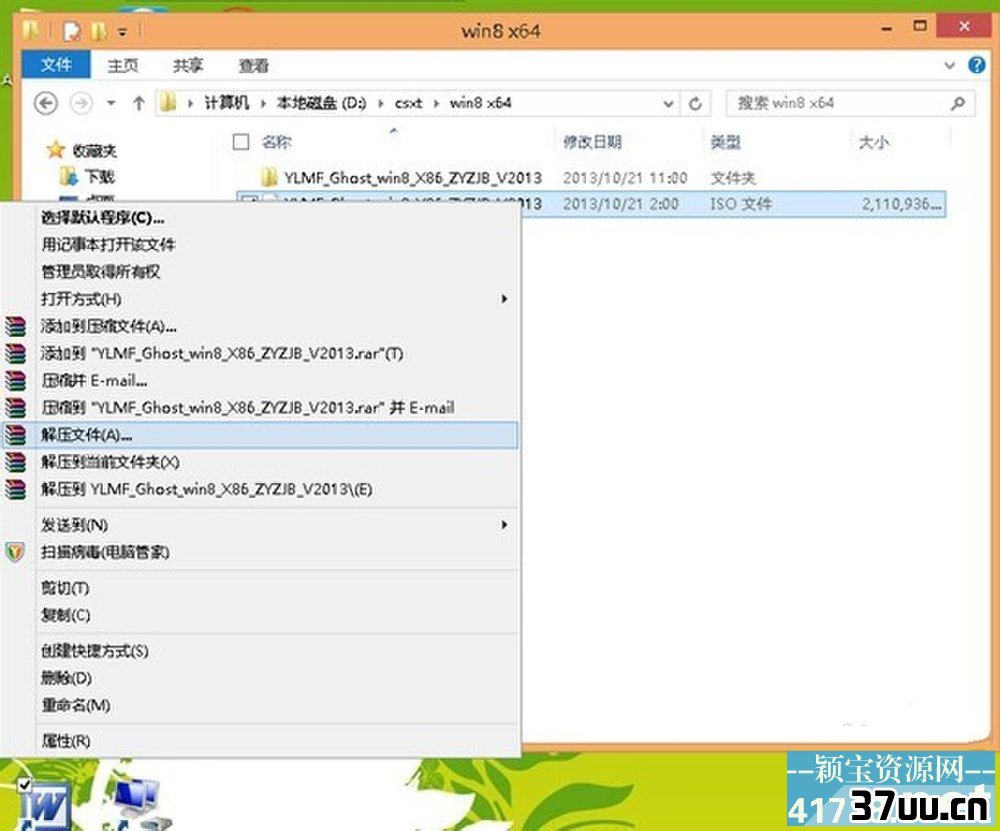The width and height of the screenshot is (1000, 831).
Task: Choose 解压文件(A)... menu entry
Action: [260, 435]
